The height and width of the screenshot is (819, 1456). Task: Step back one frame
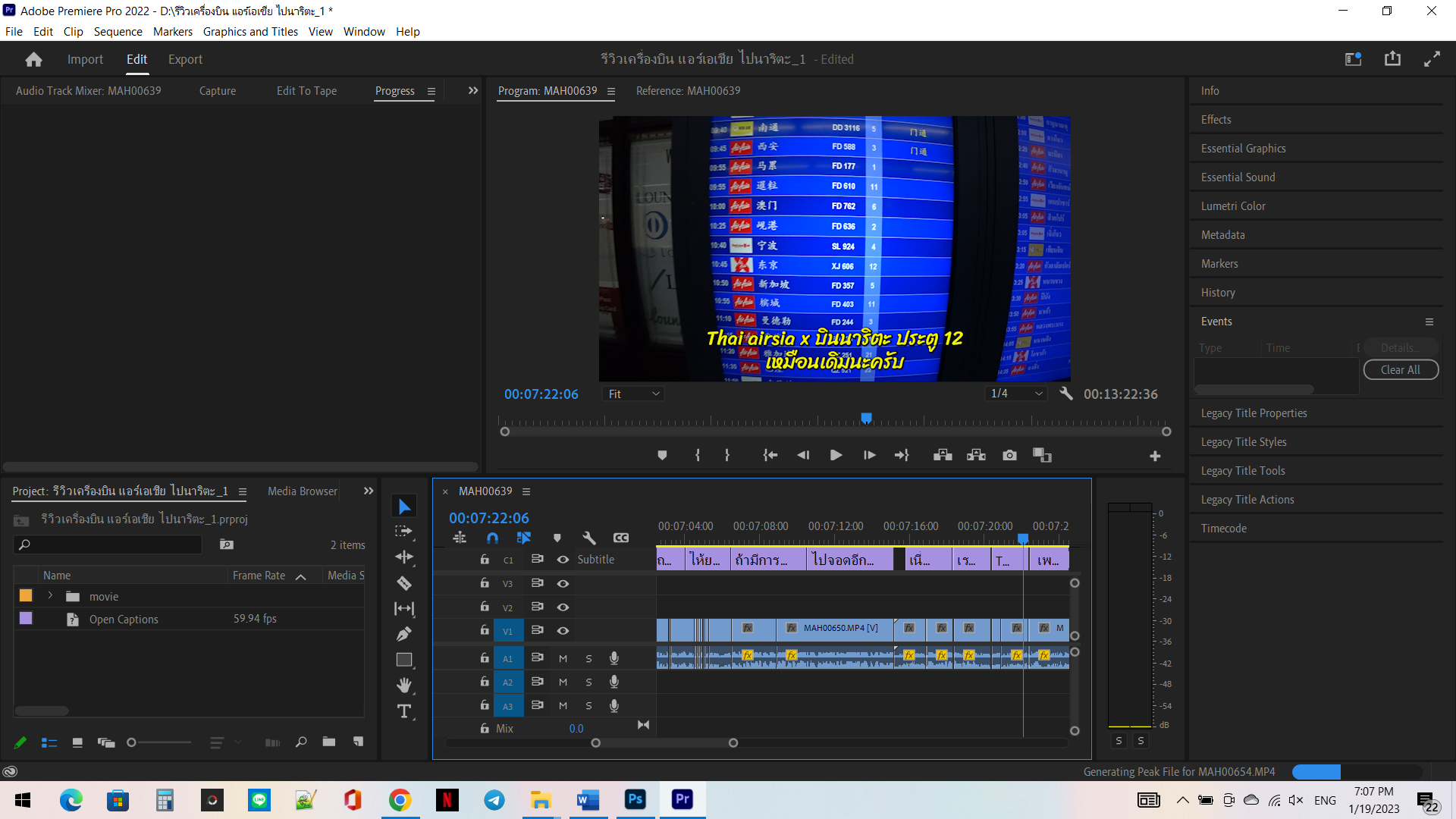[x=803, y=455]
